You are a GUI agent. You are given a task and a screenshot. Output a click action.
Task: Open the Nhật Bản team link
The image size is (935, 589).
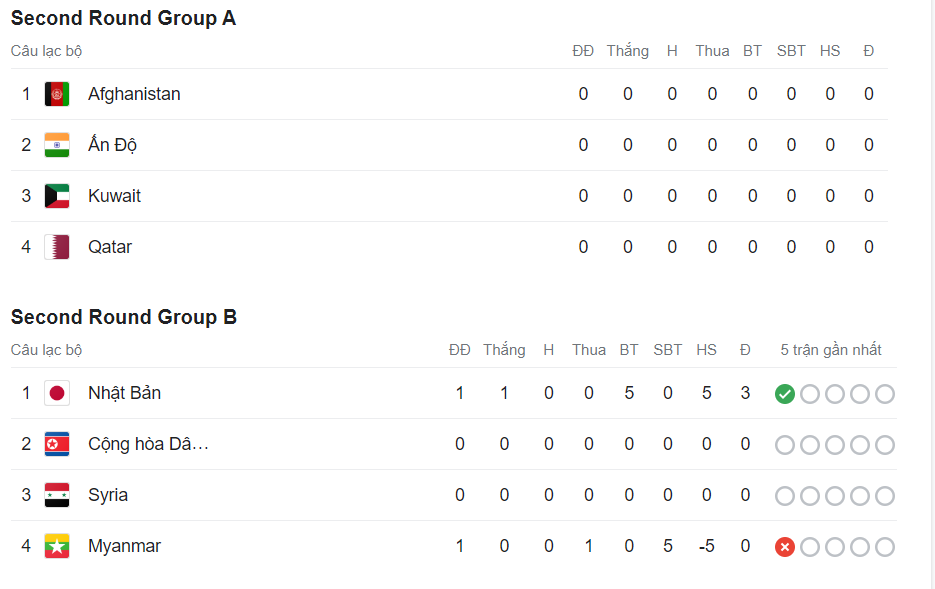point(125,393)
